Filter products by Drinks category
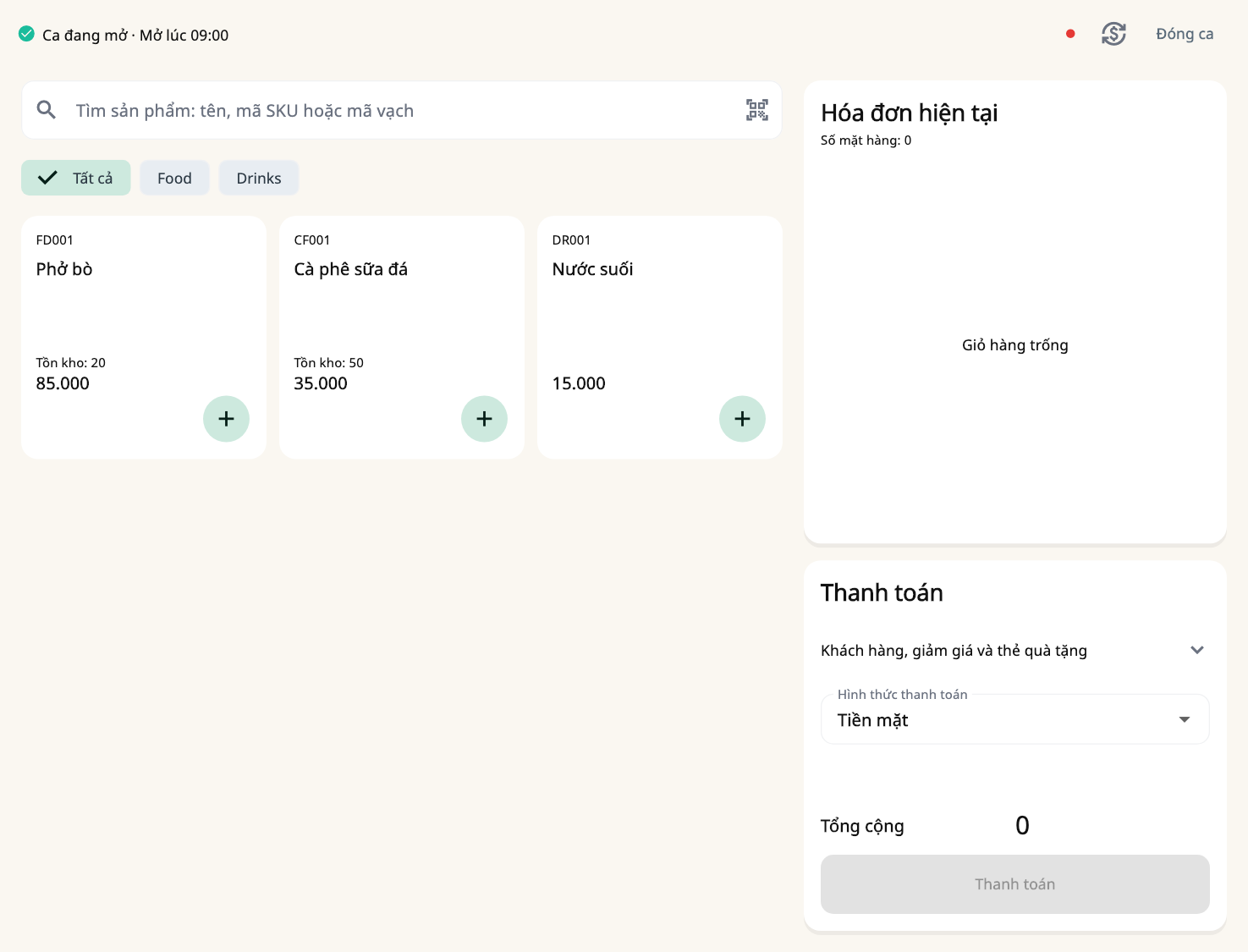This screenshot has width=1248, height=952. (259, 178)
